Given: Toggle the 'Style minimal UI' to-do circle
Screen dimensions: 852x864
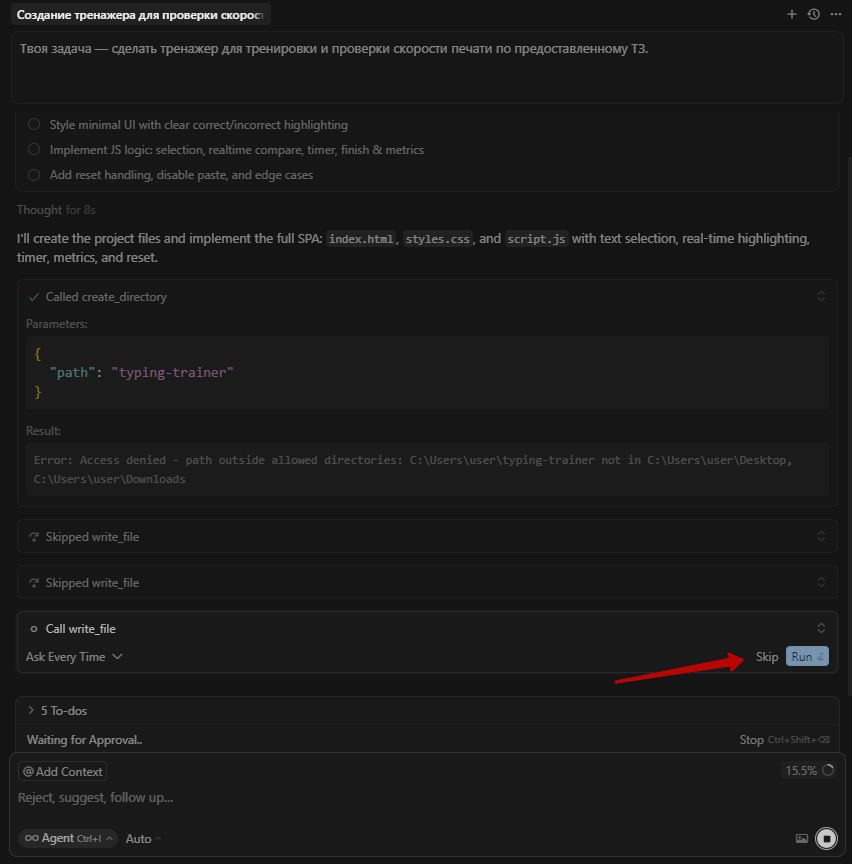Looking at the screenshot, I should (34, 125).
